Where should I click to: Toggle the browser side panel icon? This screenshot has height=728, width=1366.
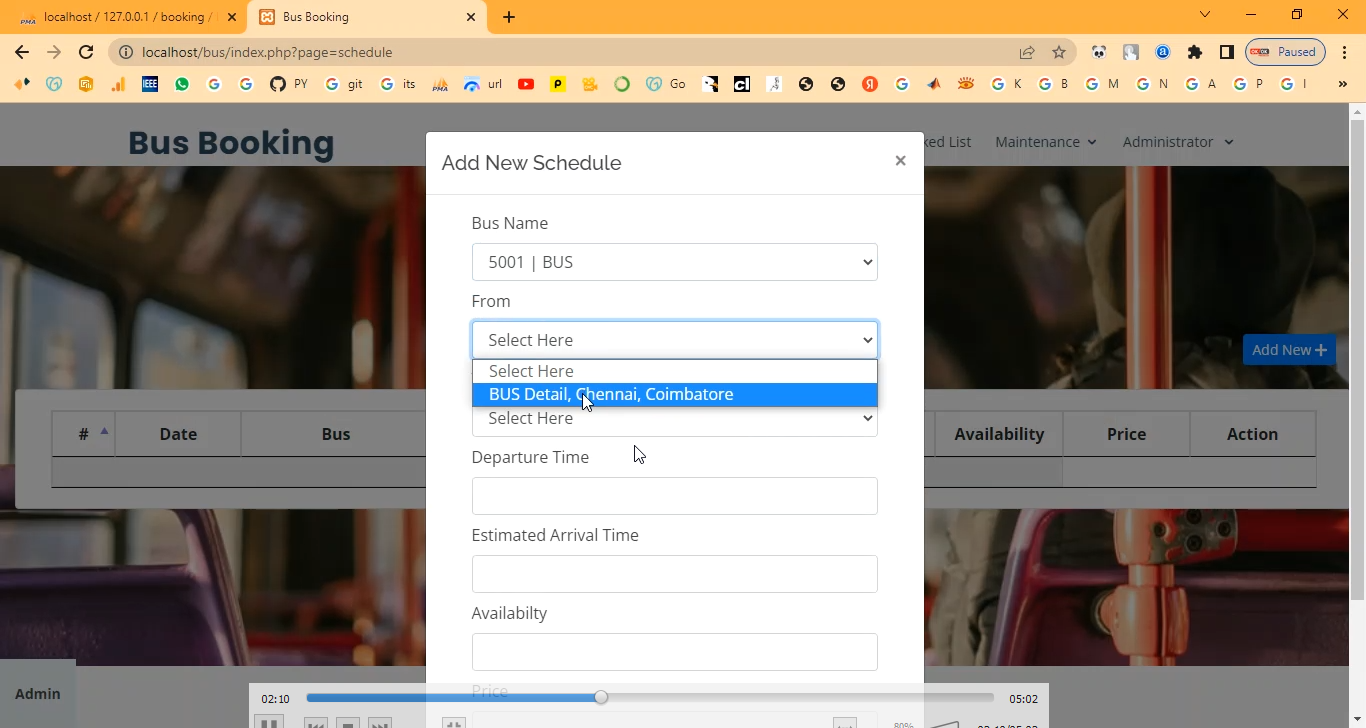point(1227,52)
